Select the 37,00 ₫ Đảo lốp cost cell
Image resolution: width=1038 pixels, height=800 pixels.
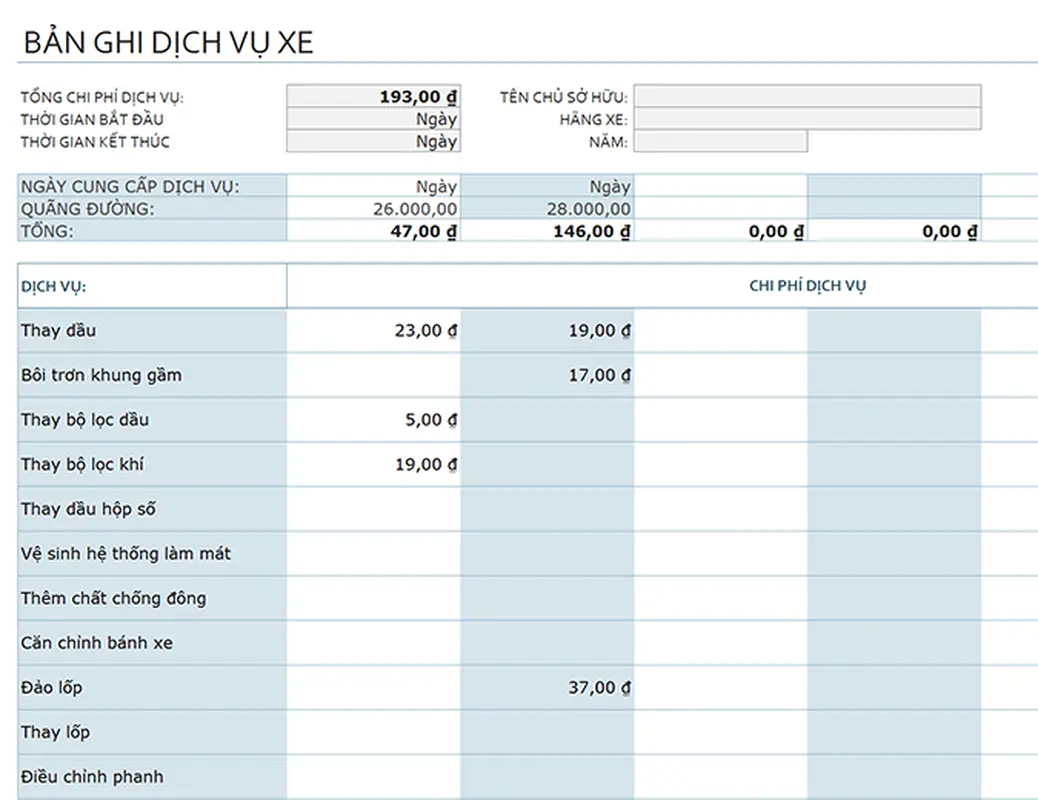tap(547, 688)
